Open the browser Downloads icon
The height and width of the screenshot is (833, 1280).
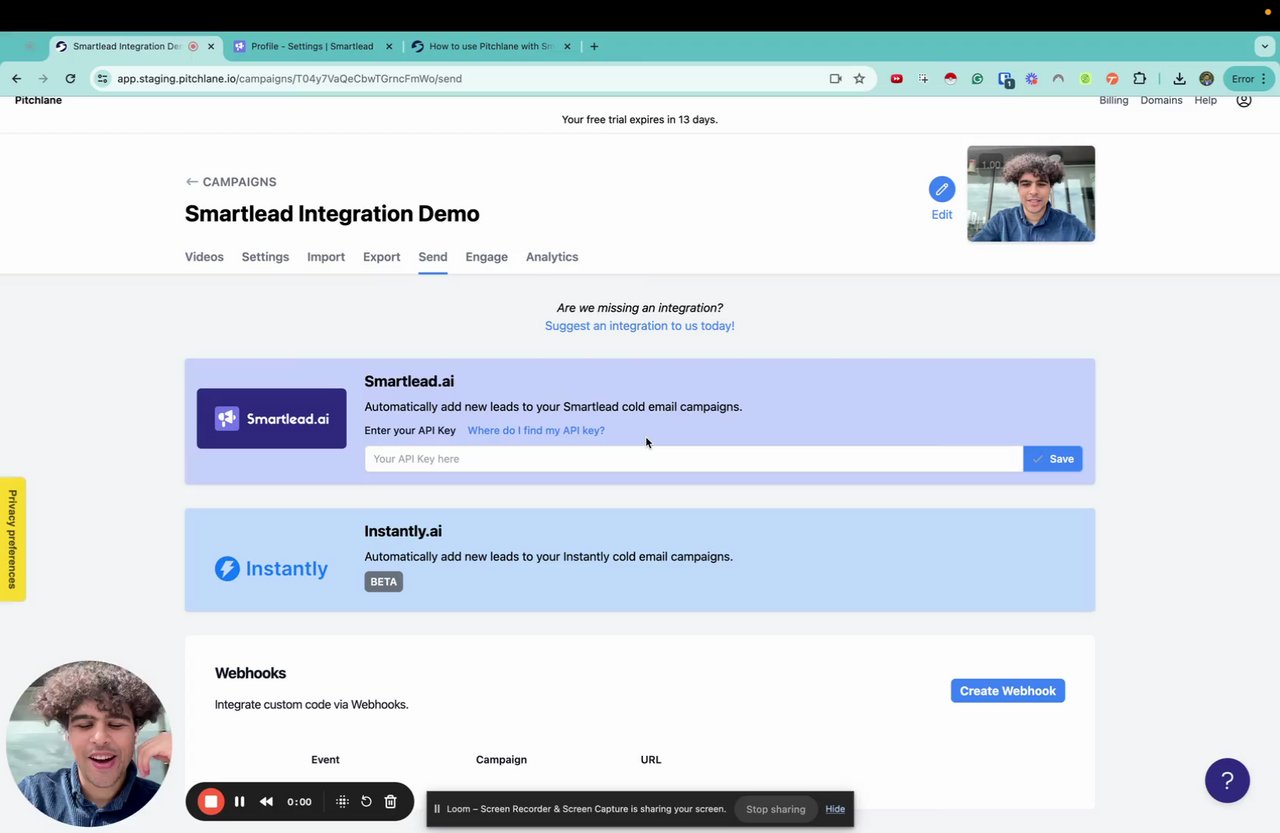pos(1180,78)
